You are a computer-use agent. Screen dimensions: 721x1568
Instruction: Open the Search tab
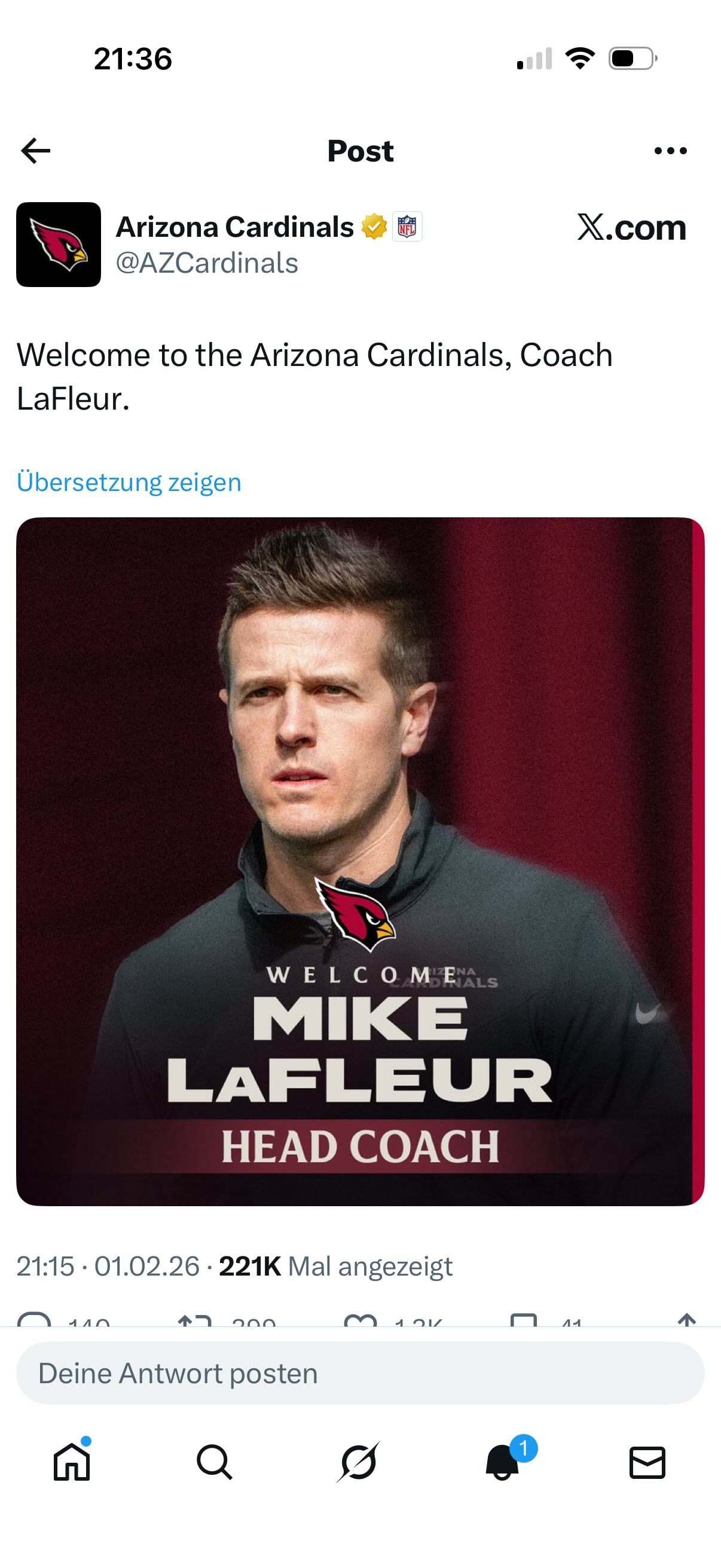214,1462
